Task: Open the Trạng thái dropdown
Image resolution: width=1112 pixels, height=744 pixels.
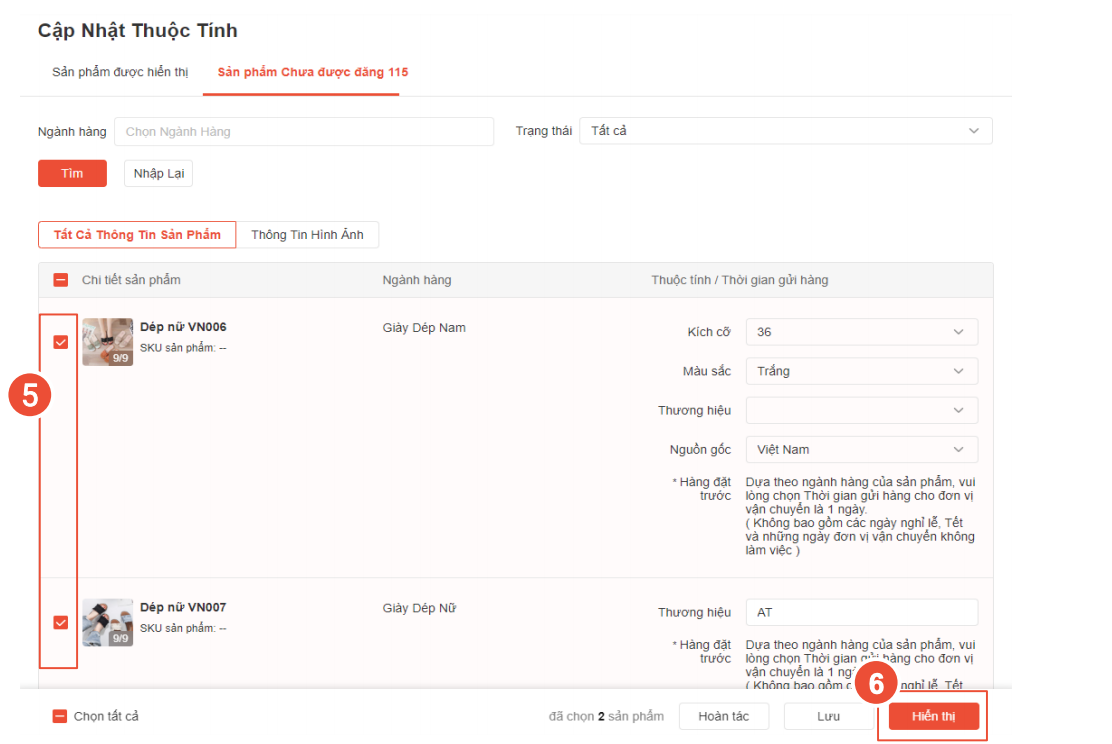Action: point(785,131)
